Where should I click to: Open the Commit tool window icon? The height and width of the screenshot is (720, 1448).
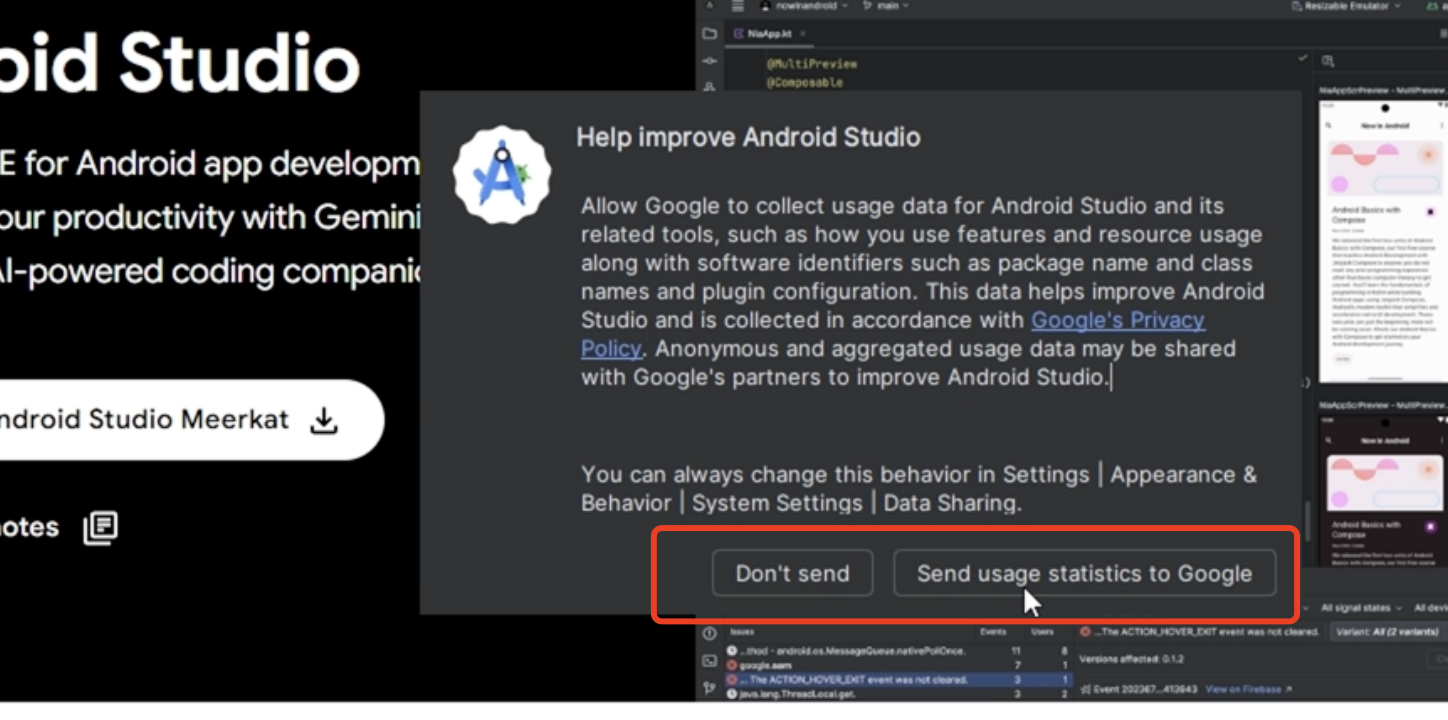(x=709, y=61)
